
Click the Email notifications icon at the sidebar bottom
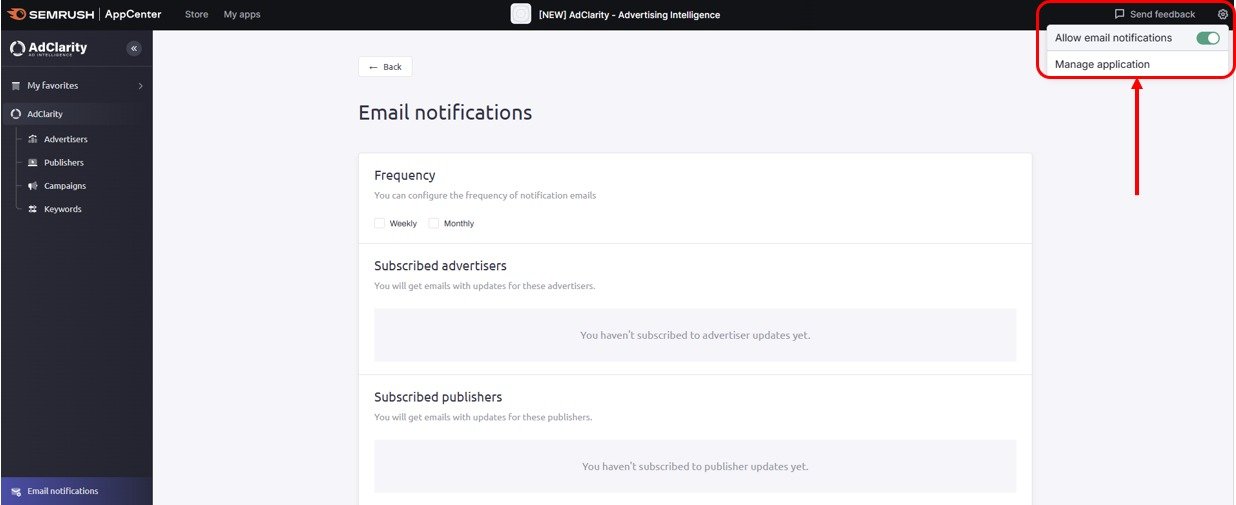coord(15,491)
